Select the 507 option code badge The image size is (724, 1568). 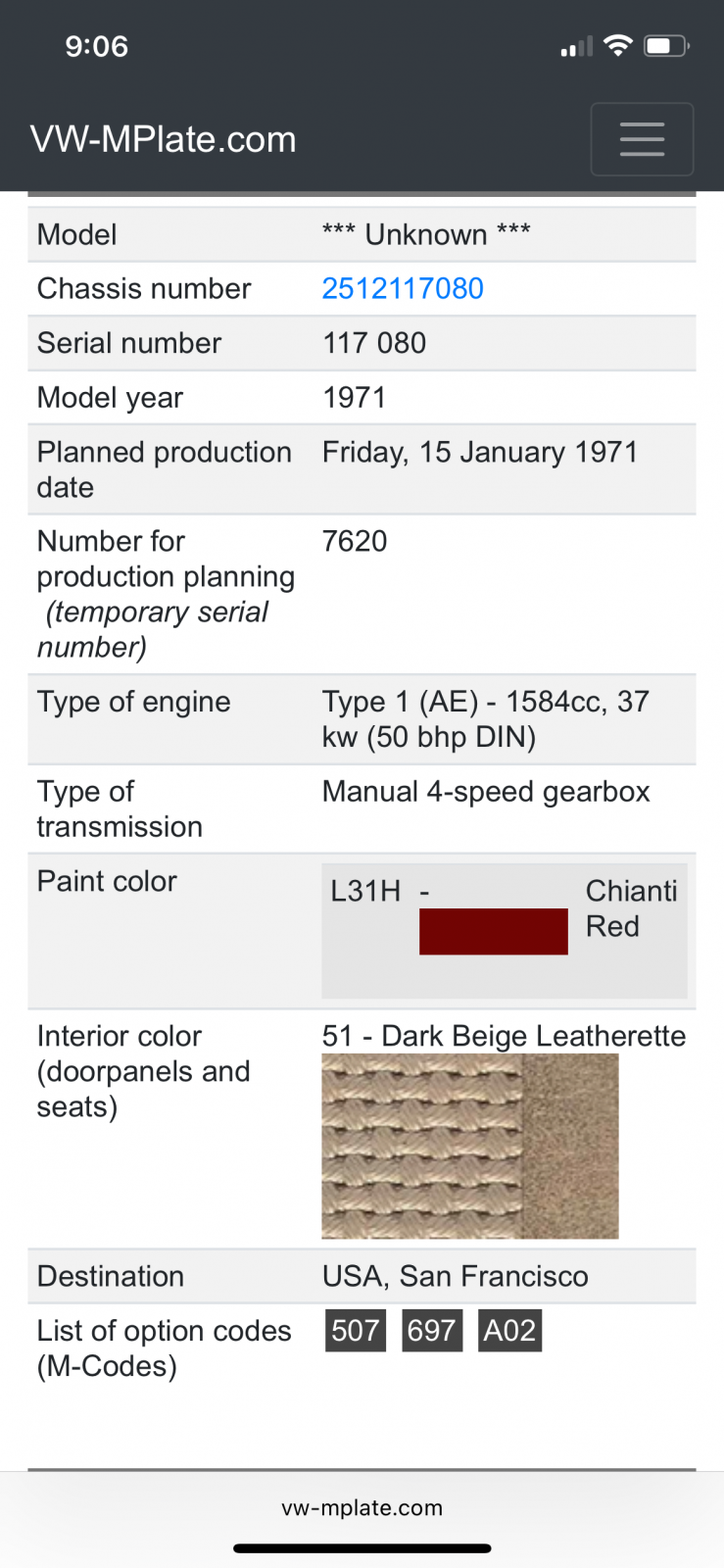(355, 1330)
